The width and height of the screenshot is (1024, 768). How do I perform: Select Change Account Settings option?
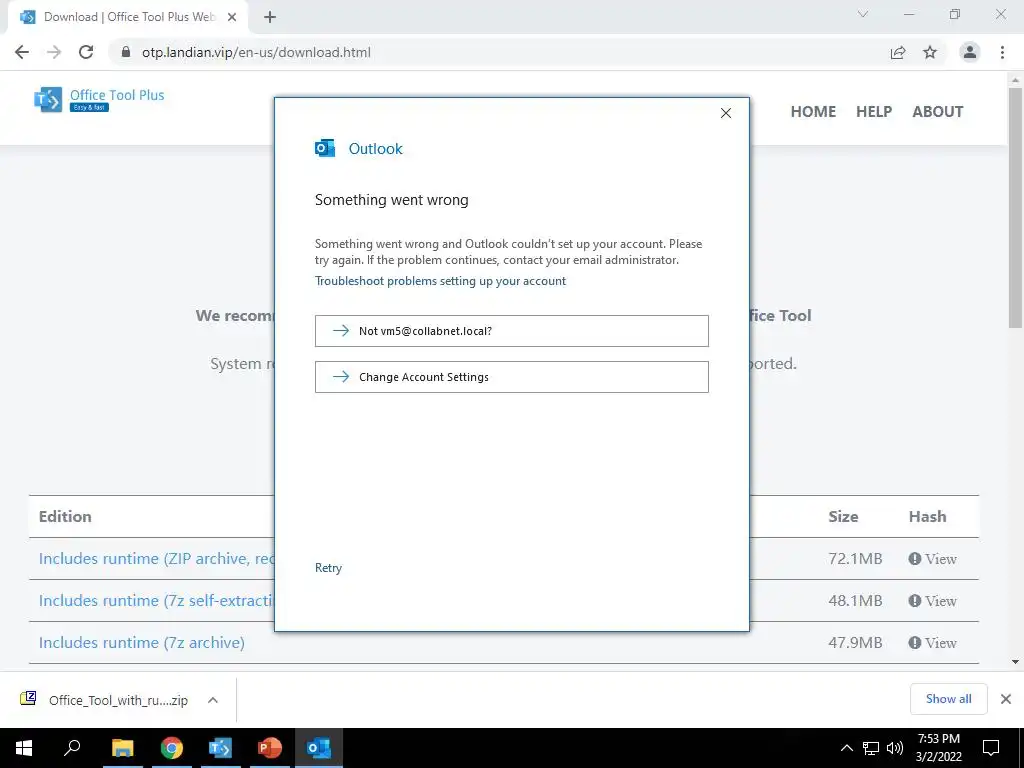[x=511, y=377]
